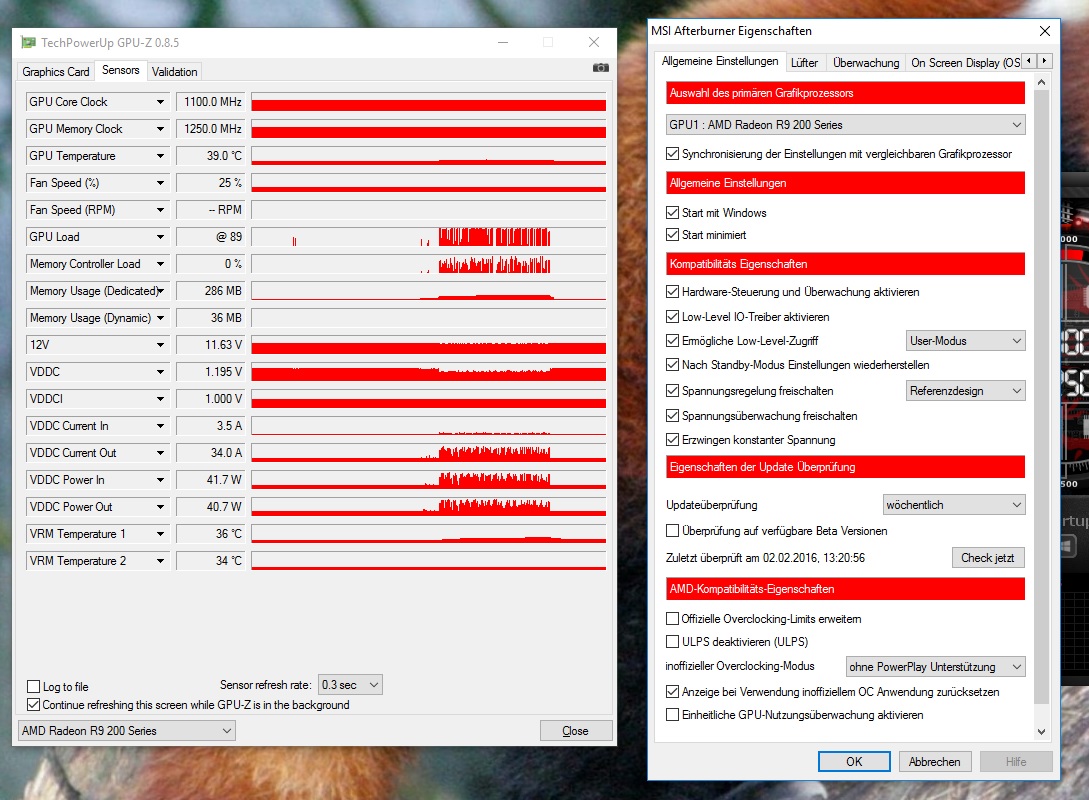Toggle Anzeige bei inoffiziellem OC zurücksetzen
The width and height of the screenshot is (1089, 800).
(672, 692)
